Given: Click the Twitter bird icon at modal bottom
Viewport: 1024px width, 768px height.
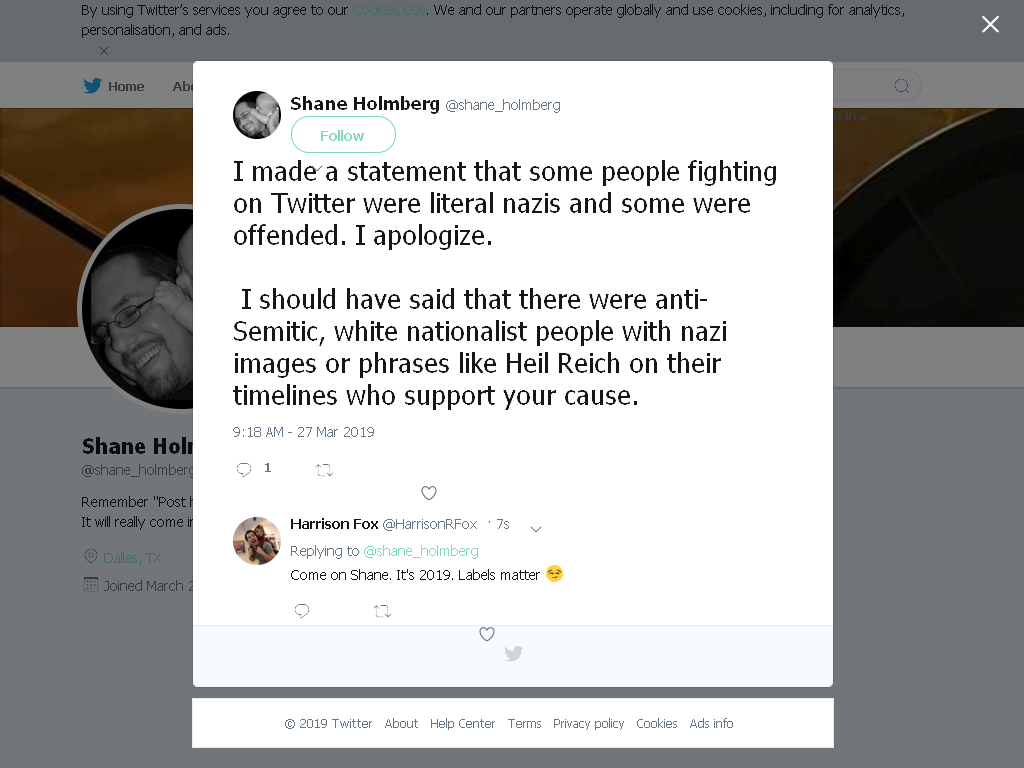Looking at the screenshot, I should pos(513,653).
